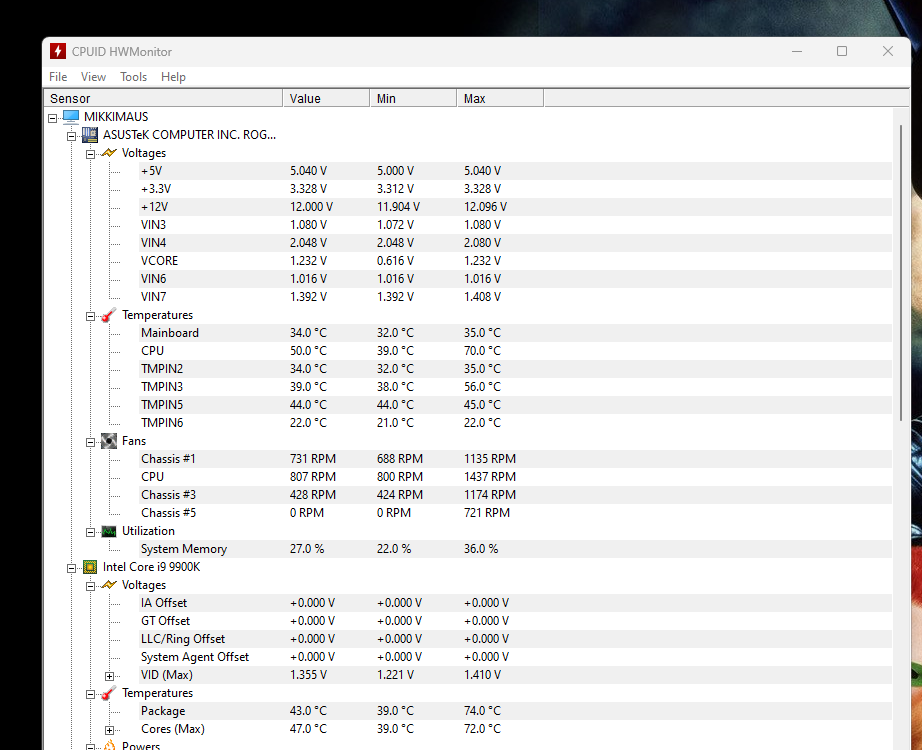The image size is (922, 750).
Task: Collapse the Fans group
Action: pyautogui.click(x=90, y=442)
